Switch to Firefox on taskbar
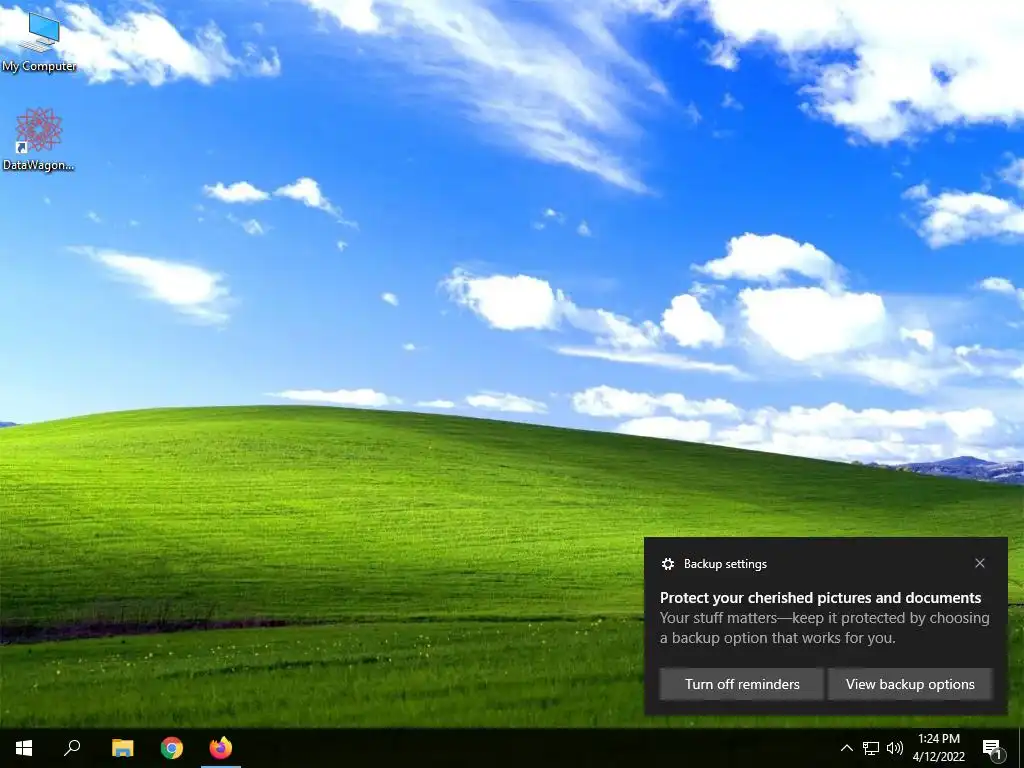 pyautogui.click(x=221, y=748)
